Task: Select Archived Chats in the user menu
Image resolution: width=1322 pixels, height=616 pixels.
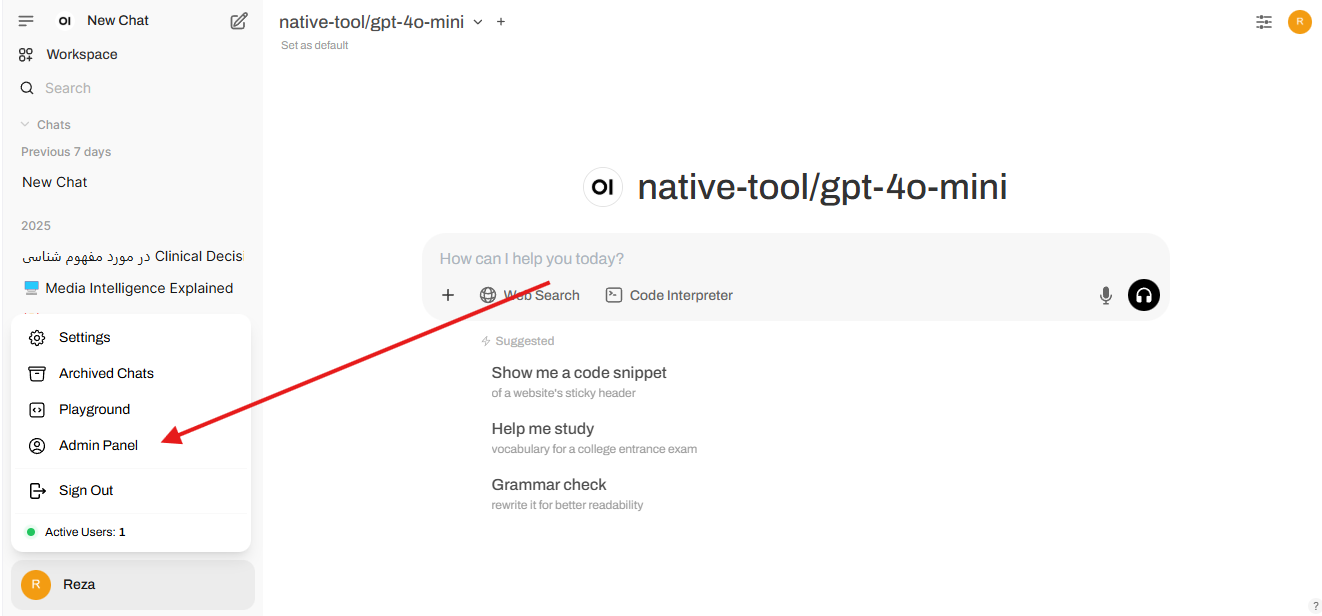Action: tap(106, 373)
